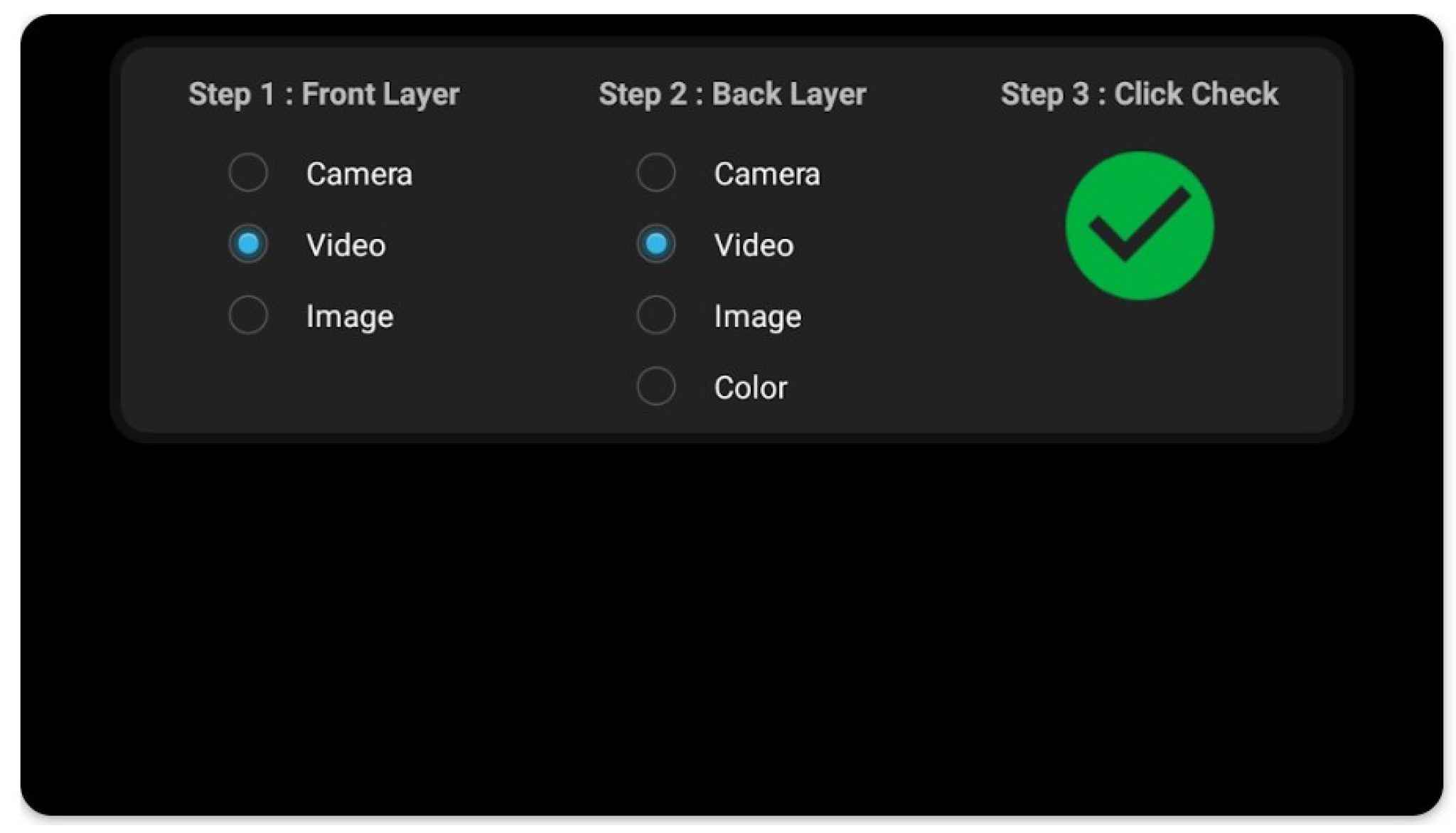Click the Color text label
The width and height of the screenshot is (1456, 833).
point(750,386)
